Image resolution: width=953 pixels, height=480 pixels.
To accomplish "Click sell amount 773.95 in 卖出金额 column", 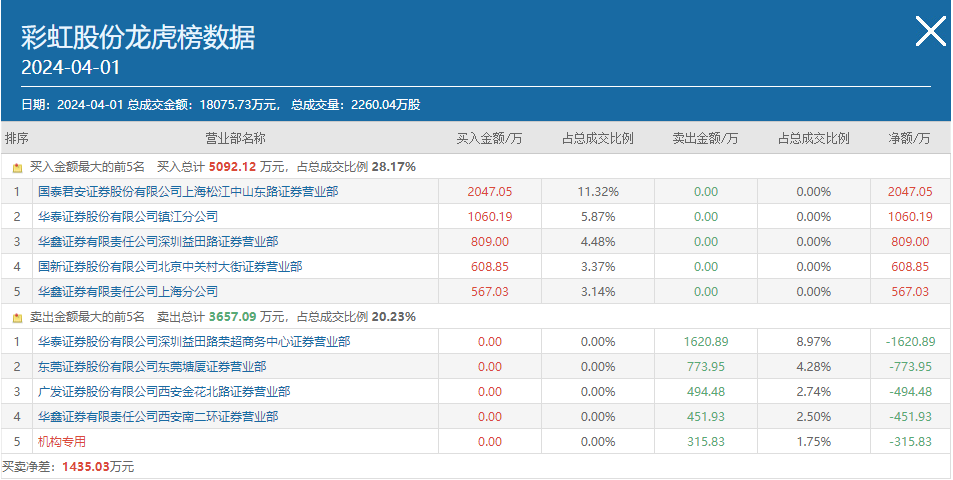I will point(706,366).
